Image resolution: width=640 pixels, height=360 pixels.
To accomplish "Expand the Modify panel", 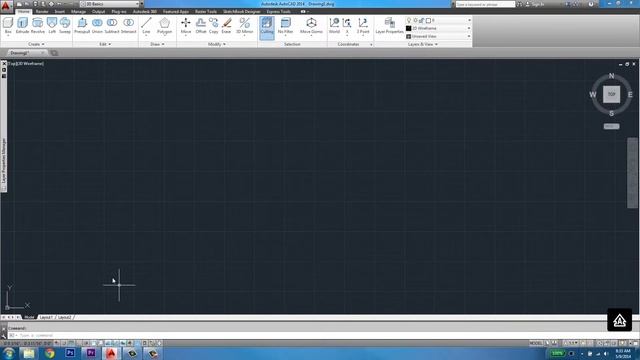I will tap(217, 44).
